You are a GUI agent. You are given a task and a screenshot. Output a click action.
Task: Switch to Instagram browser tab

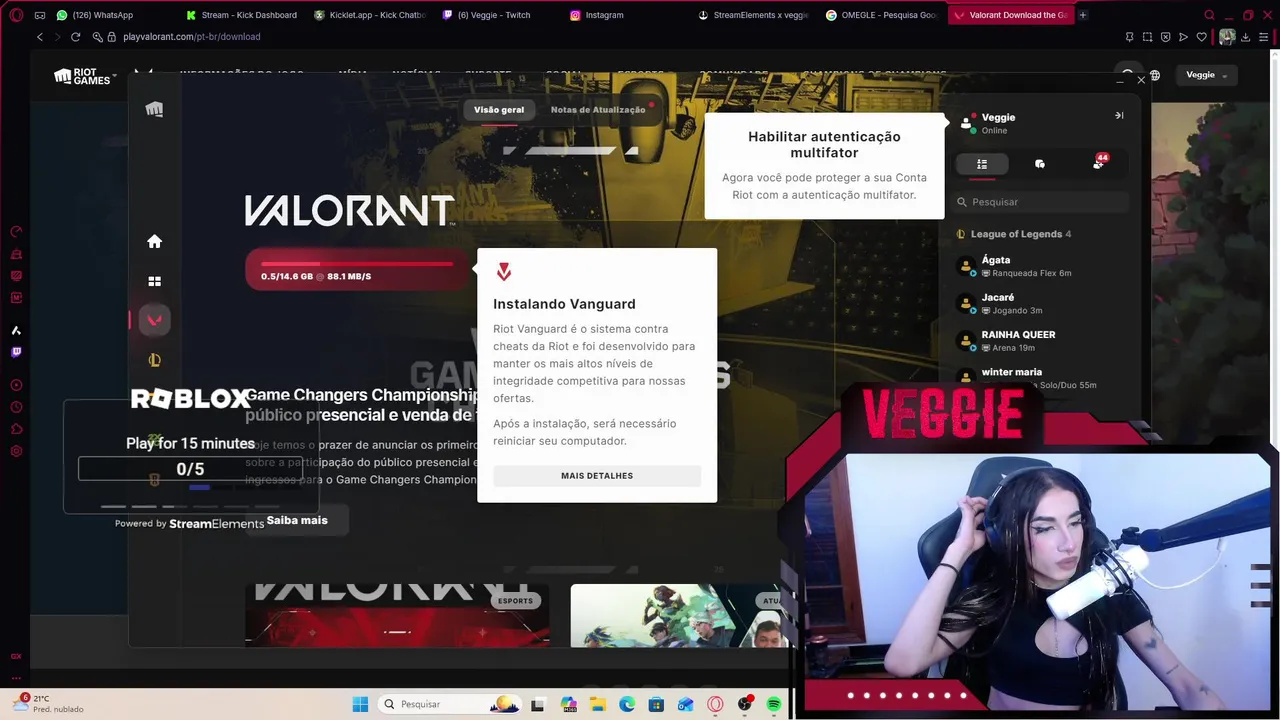point(604,15)
